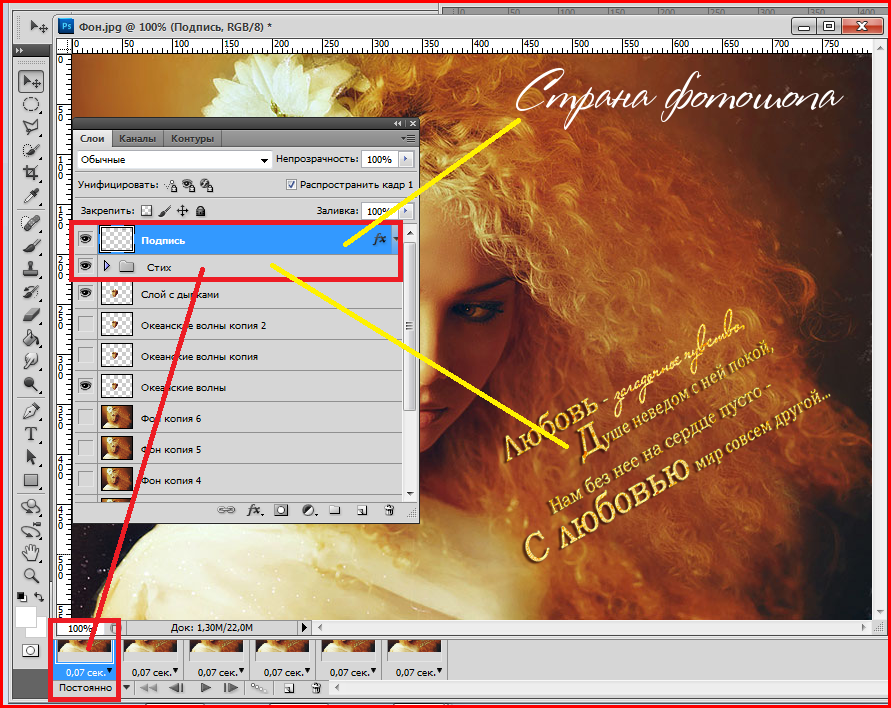
Task: Create new adjustment layer icon
Action: pyautogui.click(x=309, y=510)
